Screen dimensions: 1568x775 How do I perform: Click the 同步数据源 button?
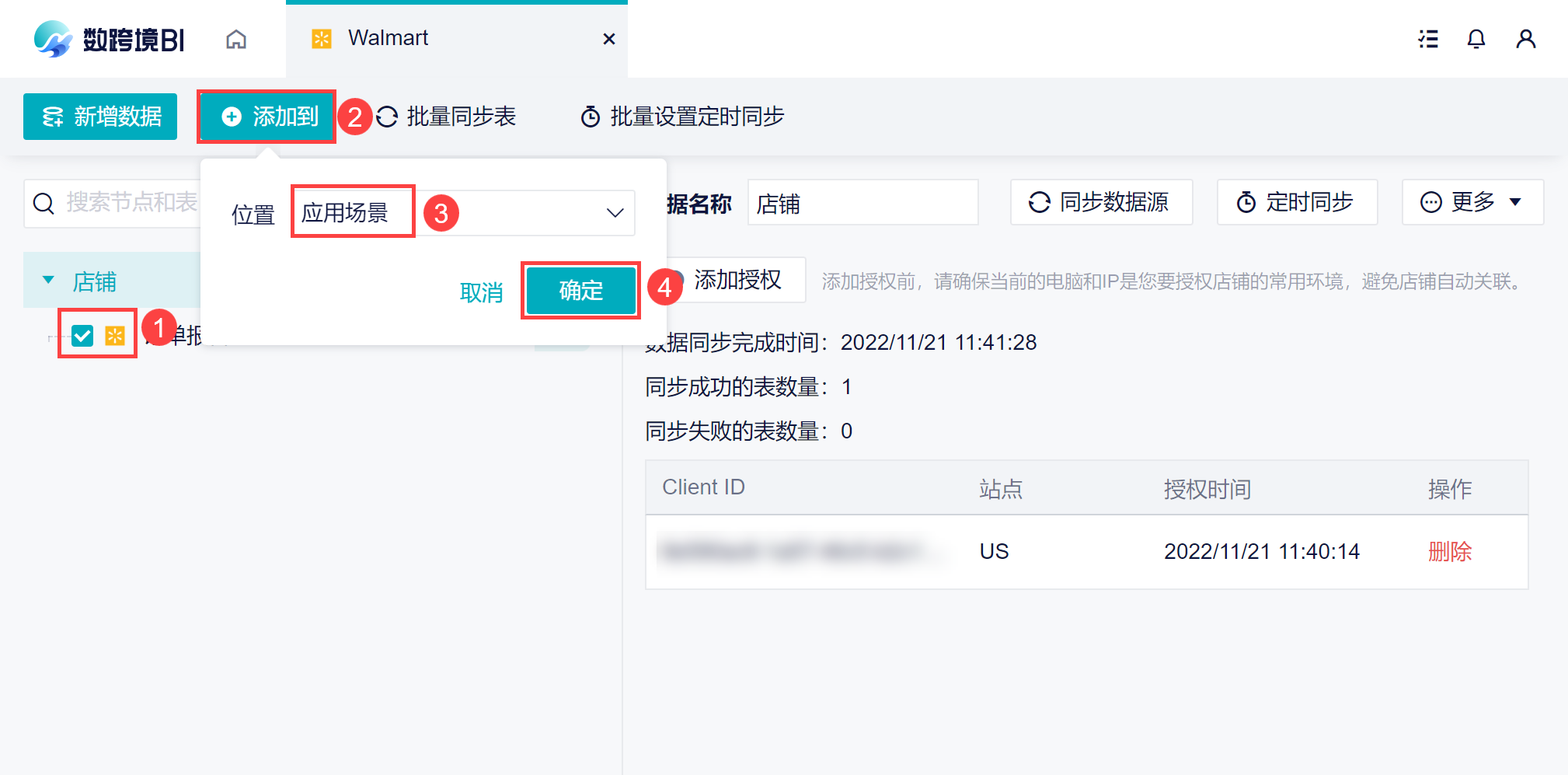(1101, 202)
